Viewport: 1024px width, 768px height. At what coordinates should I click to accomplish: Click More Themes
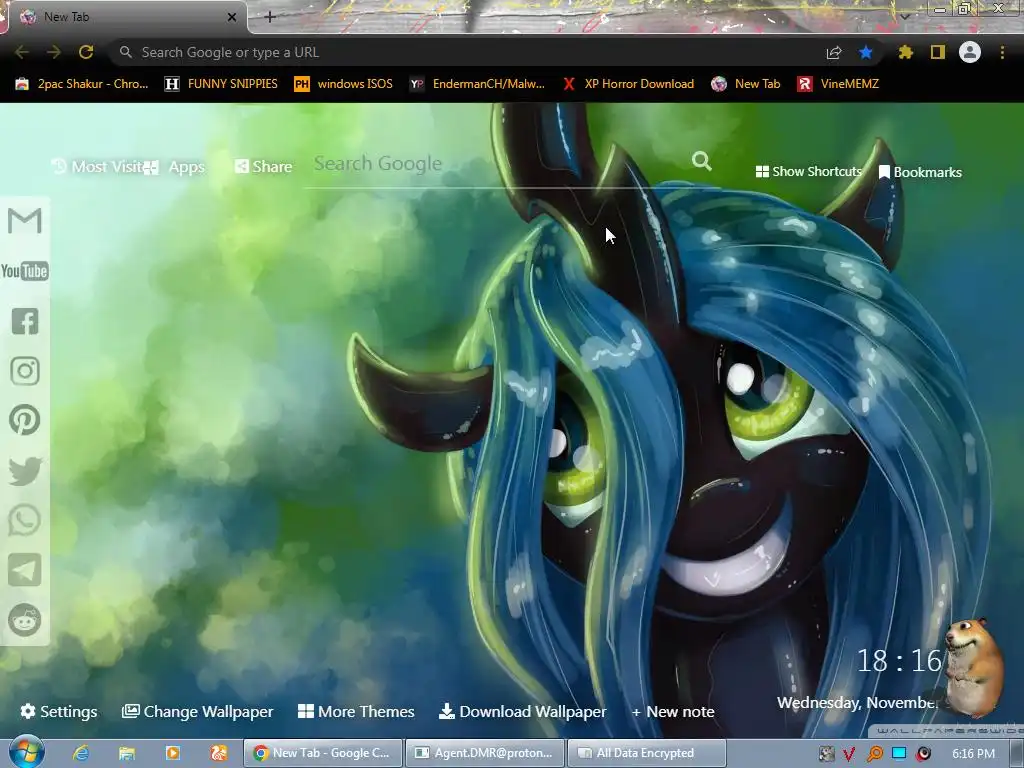pyautogui.click(x=356, y=711)
